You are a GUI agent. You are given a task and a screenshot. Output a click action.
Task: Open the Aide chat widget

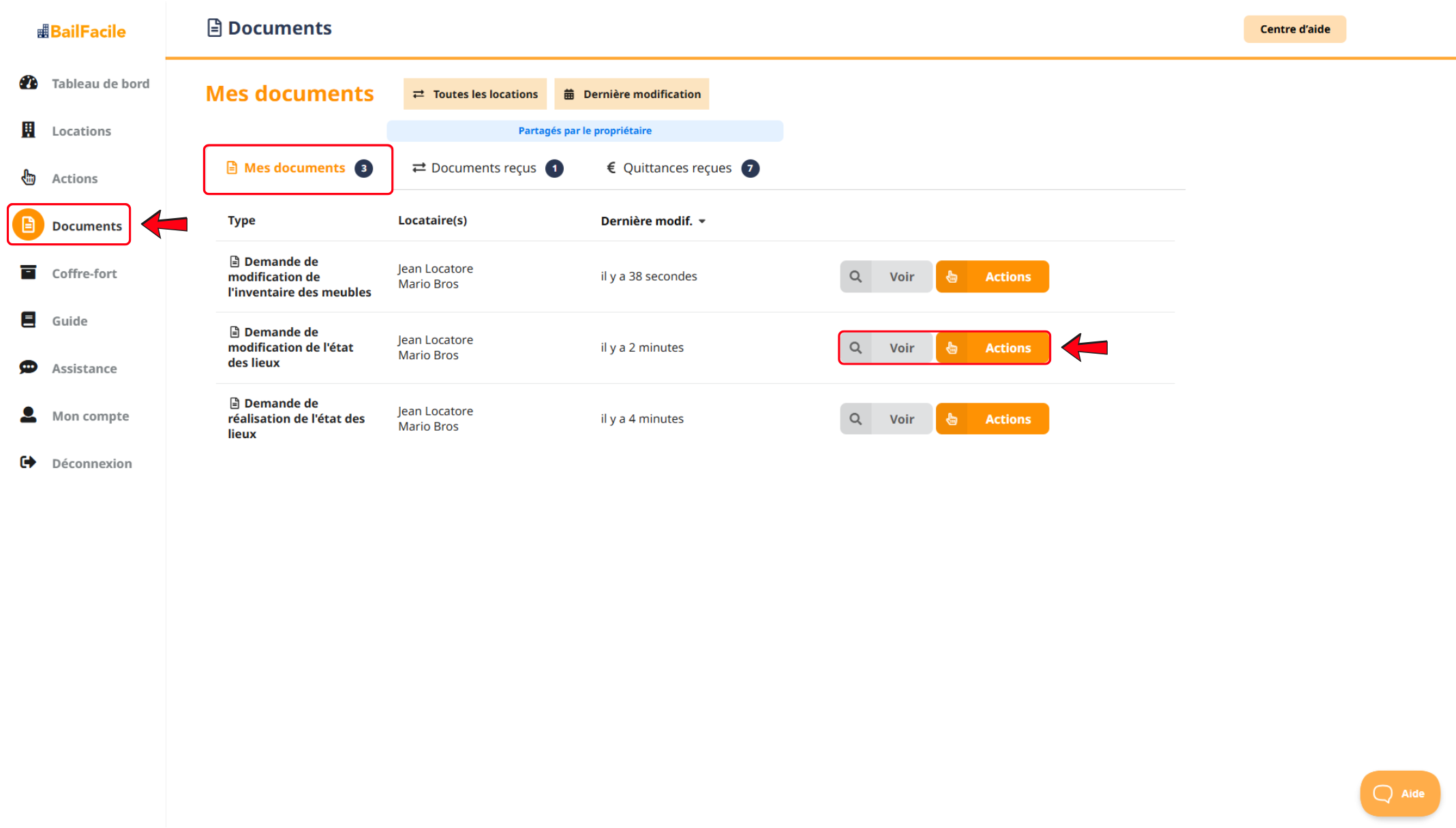(x=1399, y=793)
